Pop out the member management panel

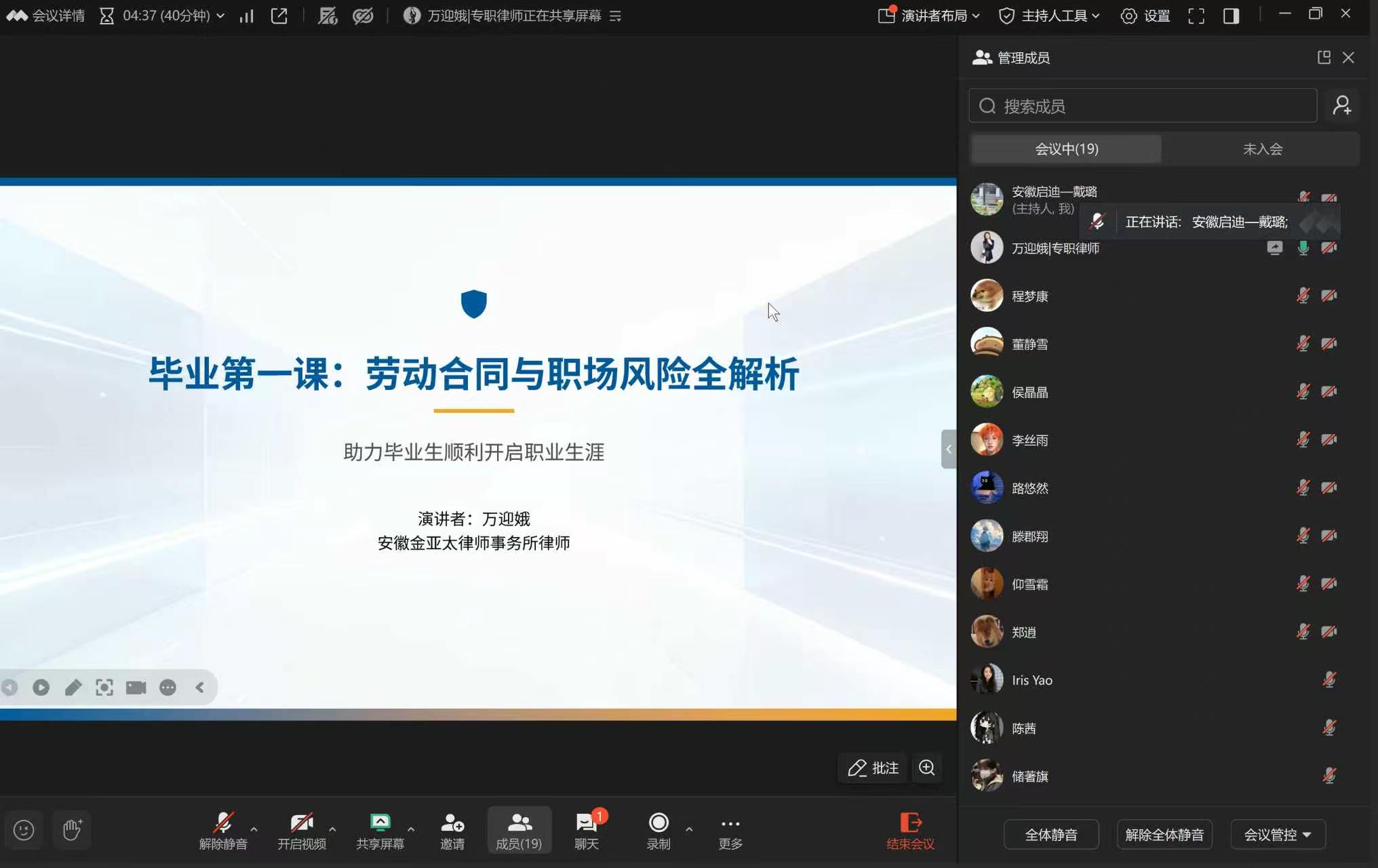tap(1323, 58)
